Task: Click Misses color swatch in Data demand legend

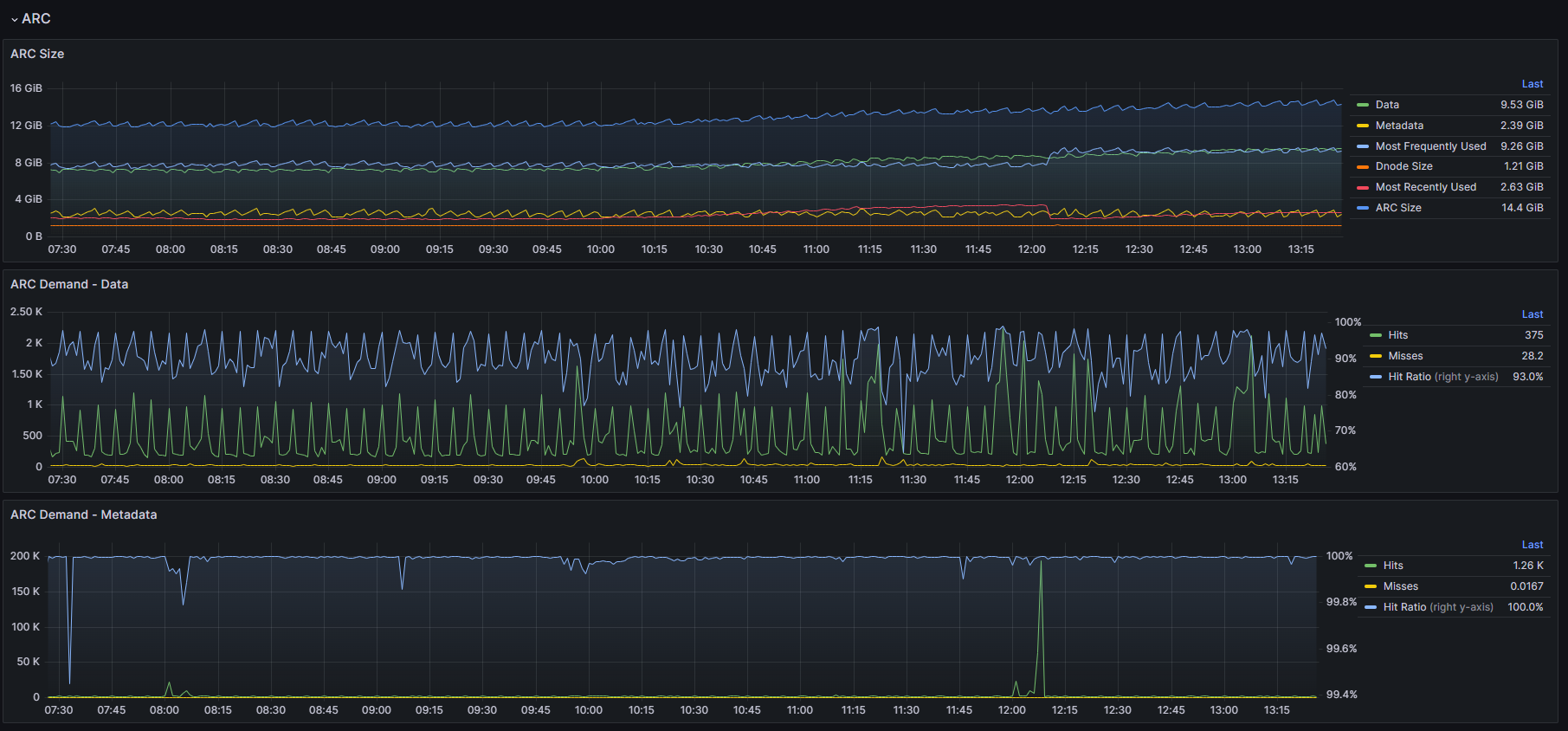Action: coord(1376,356)
